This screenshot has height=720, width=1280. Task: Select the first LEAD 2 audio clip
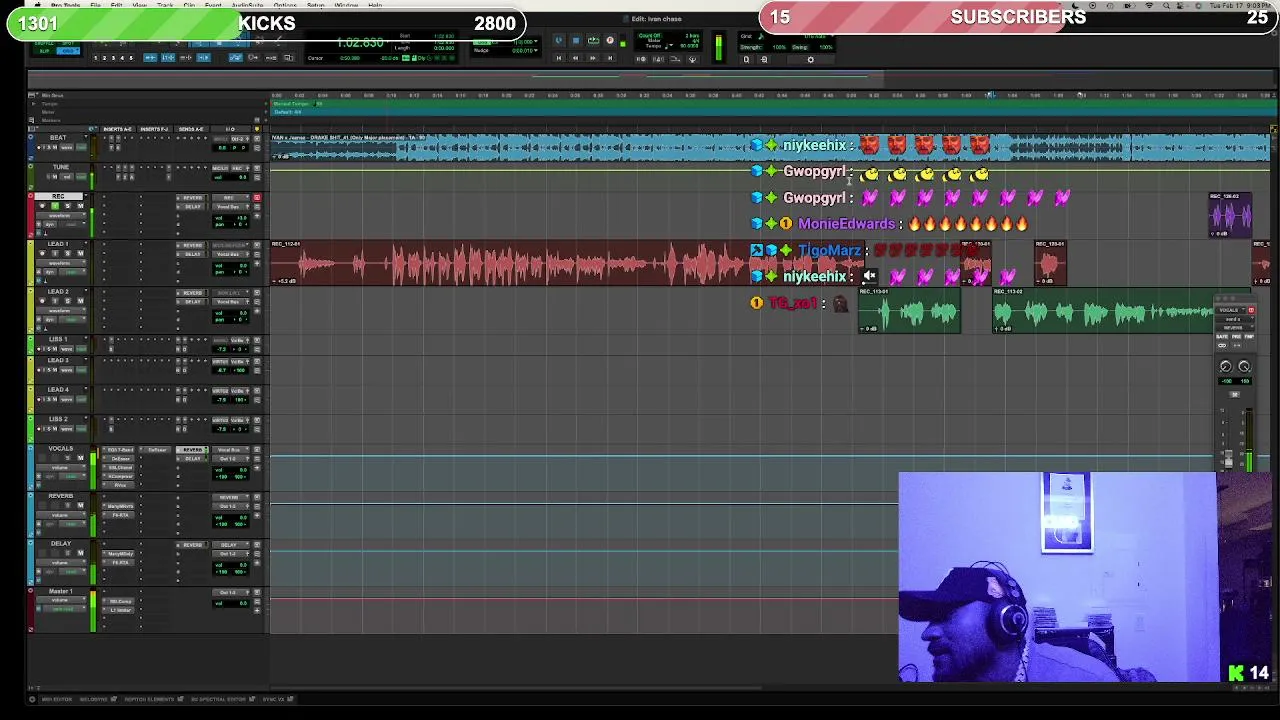click(x=910, y=311)
